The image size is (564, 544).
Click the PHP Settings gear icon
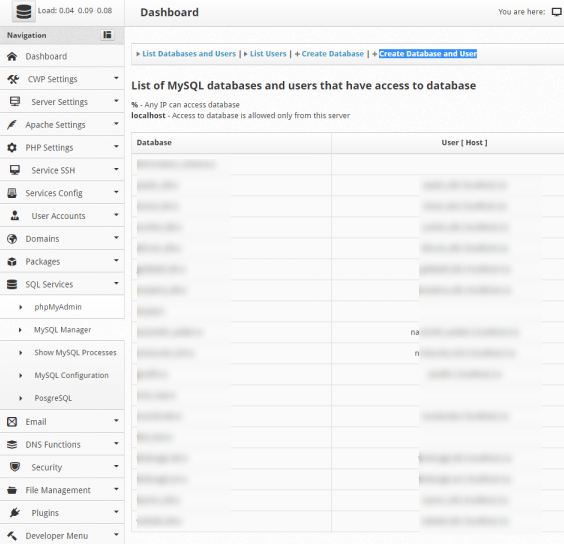click(x=12, y=148)
